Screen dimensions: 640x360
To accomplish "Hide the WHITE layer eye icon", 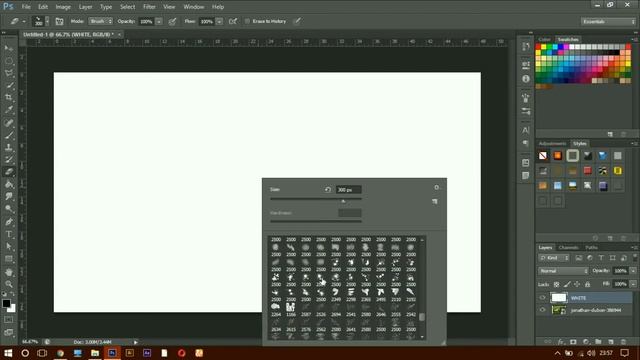I will (x=542, y=298).
